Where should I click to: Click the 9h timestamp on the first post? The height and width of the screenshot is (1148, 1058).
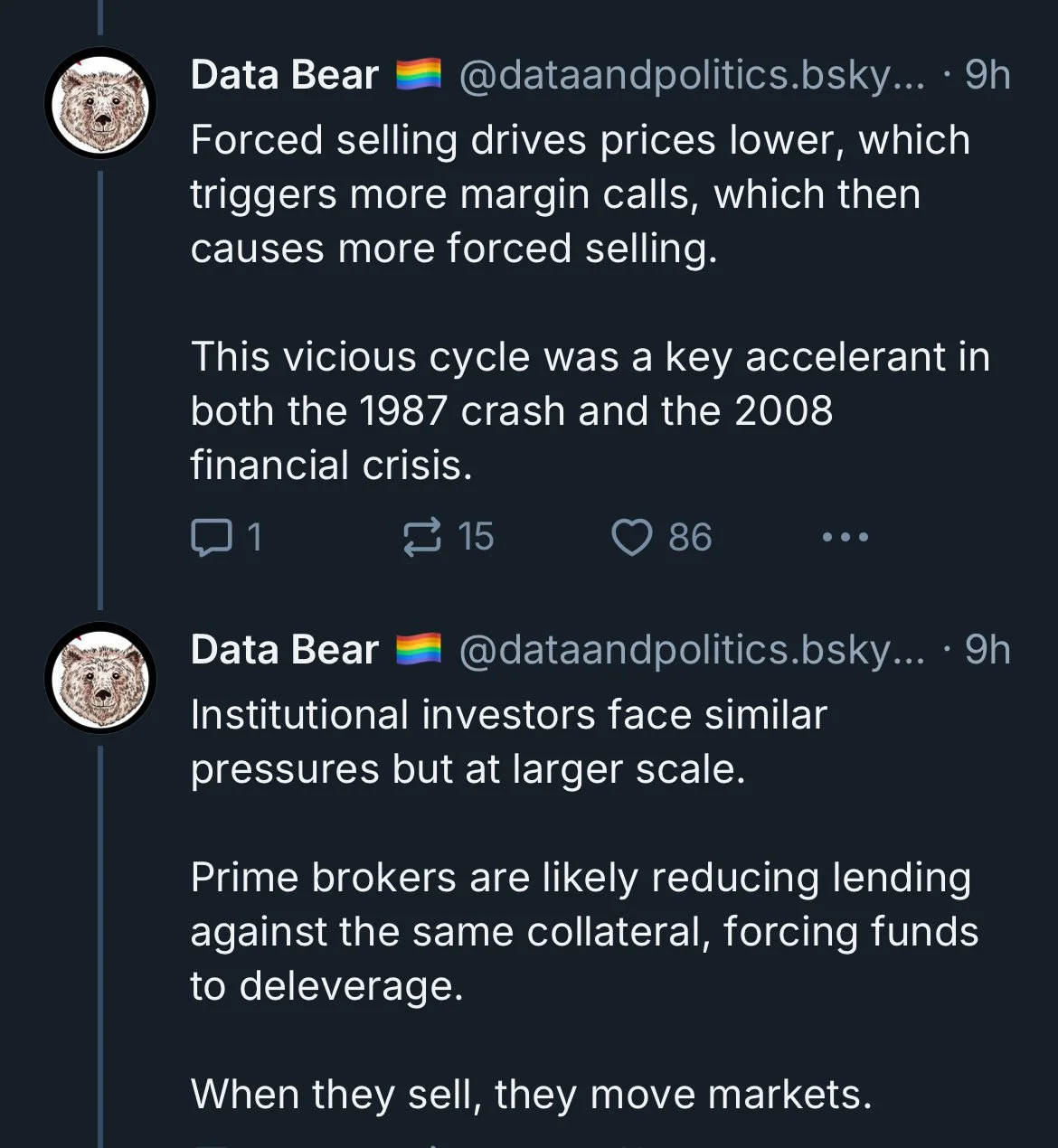coord(987,75)
